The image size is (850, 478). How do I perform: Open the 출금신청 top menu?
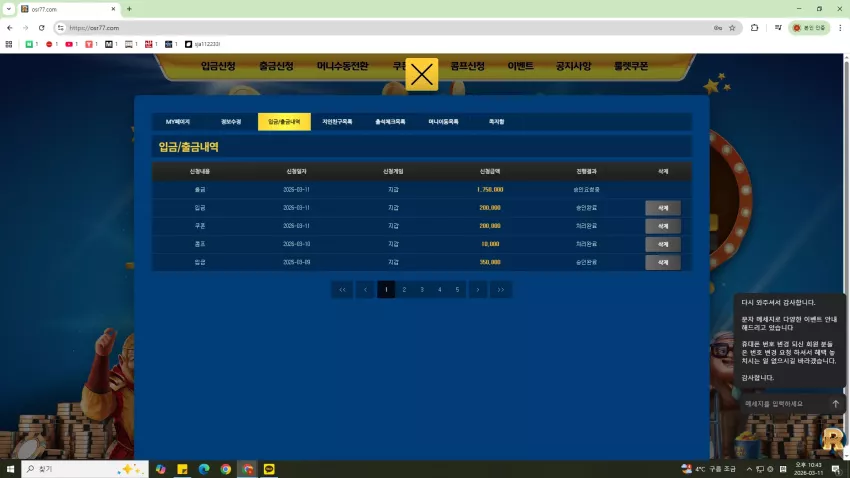click(276, 66)
